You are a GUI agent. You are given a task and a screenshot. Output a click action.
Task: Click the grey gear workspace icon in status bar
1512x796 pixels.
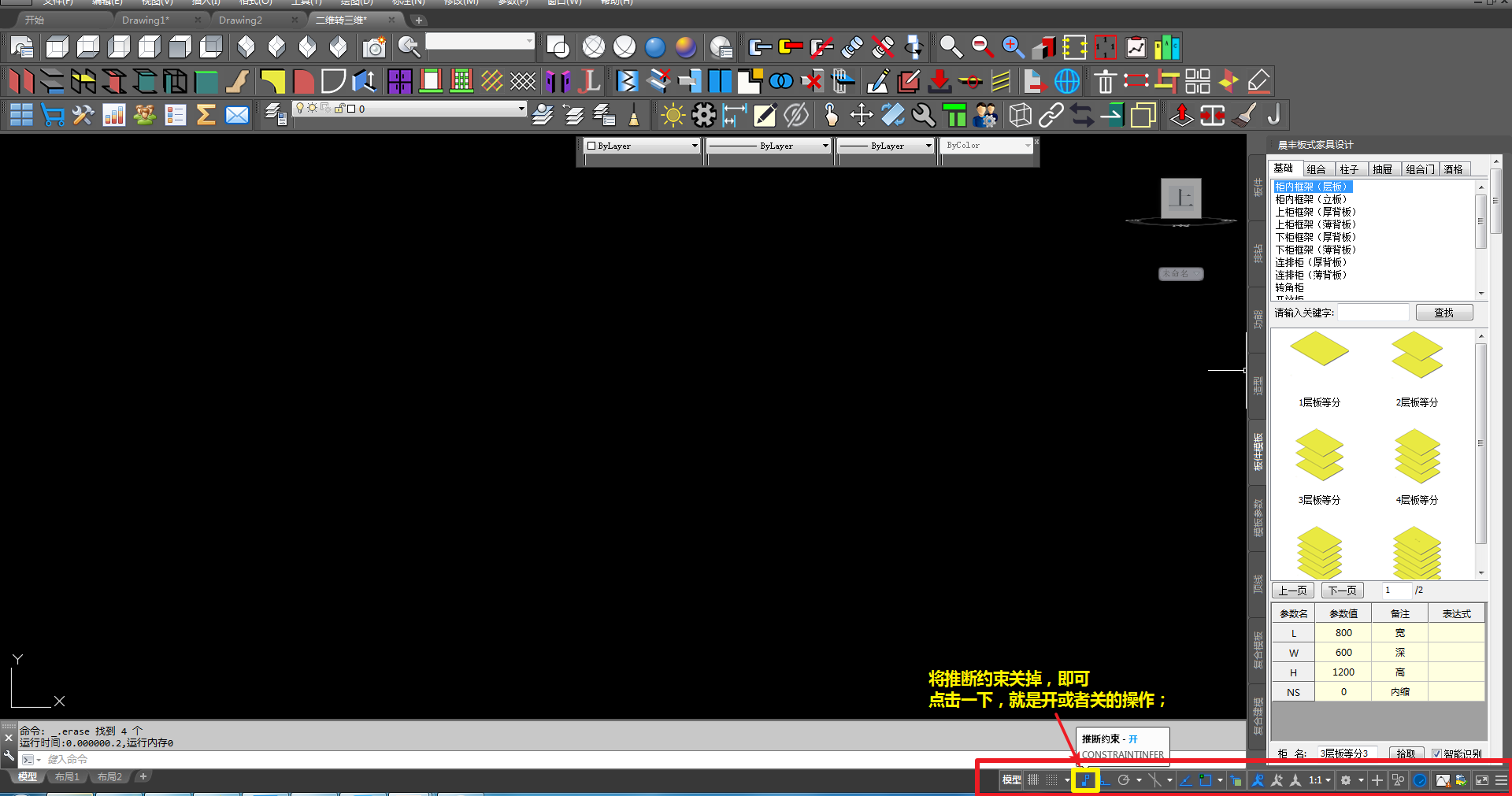click(x=1346, y=780)
